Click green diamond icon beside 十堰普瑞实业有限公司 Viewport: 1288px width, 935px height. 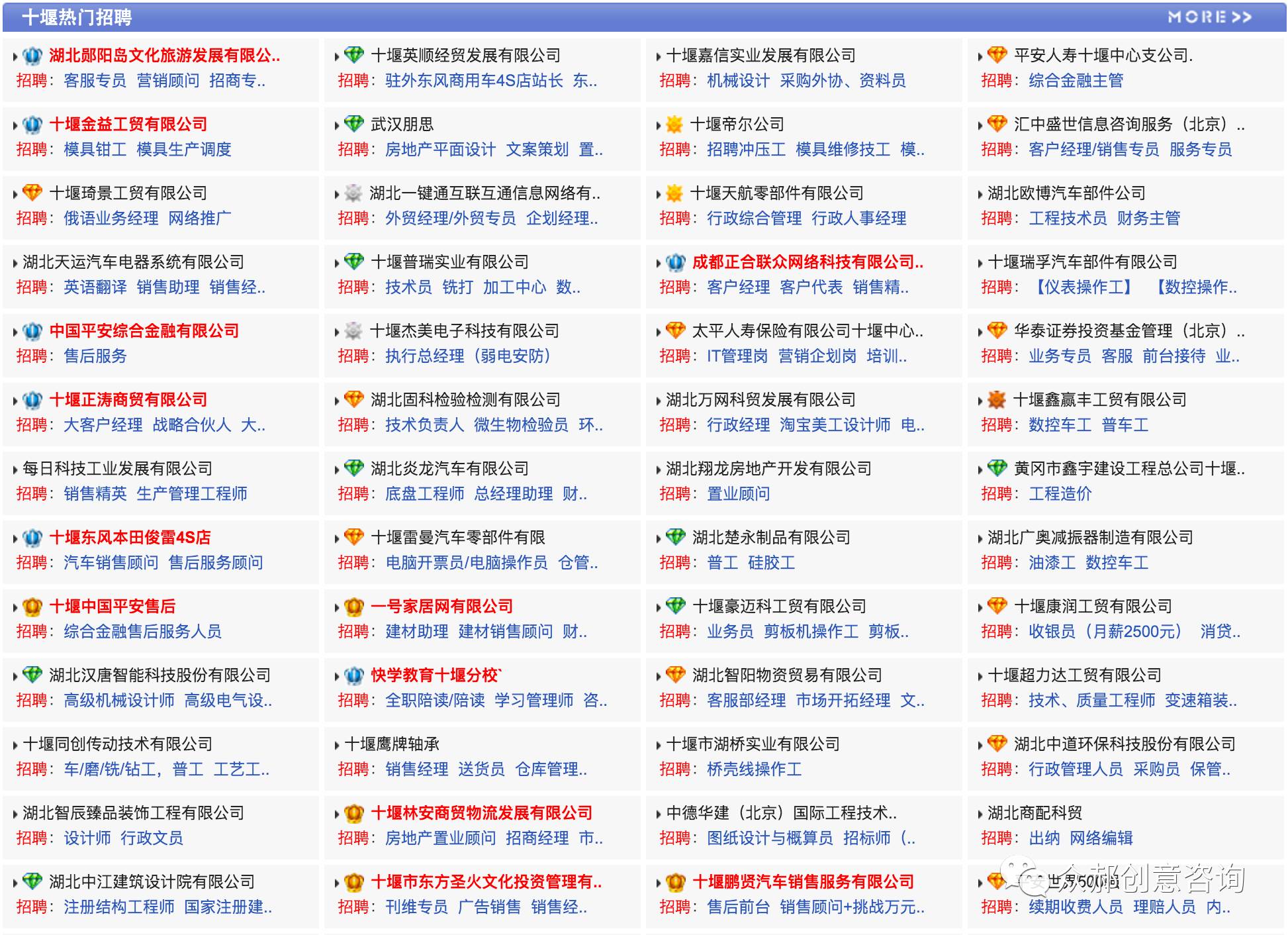tap(354, 262)
